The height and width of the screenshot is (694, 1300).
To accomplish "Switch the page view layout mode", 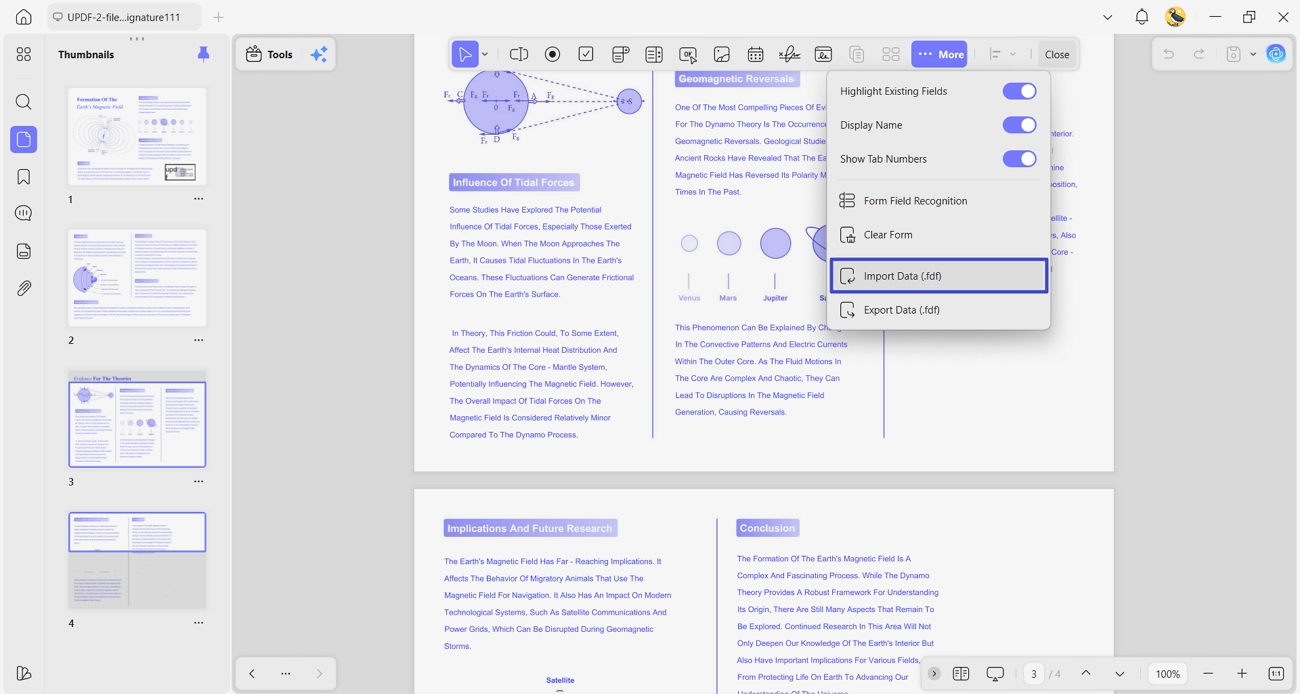I will tap(961, 674).
